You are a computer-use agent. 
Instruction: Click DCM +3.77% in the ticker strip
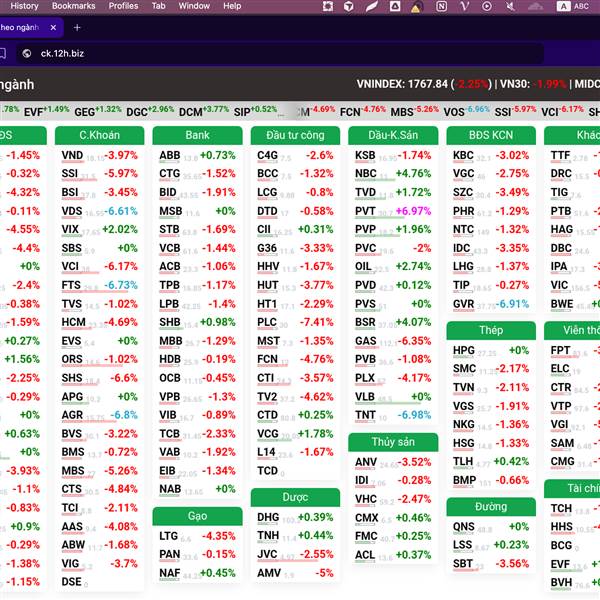204,111
